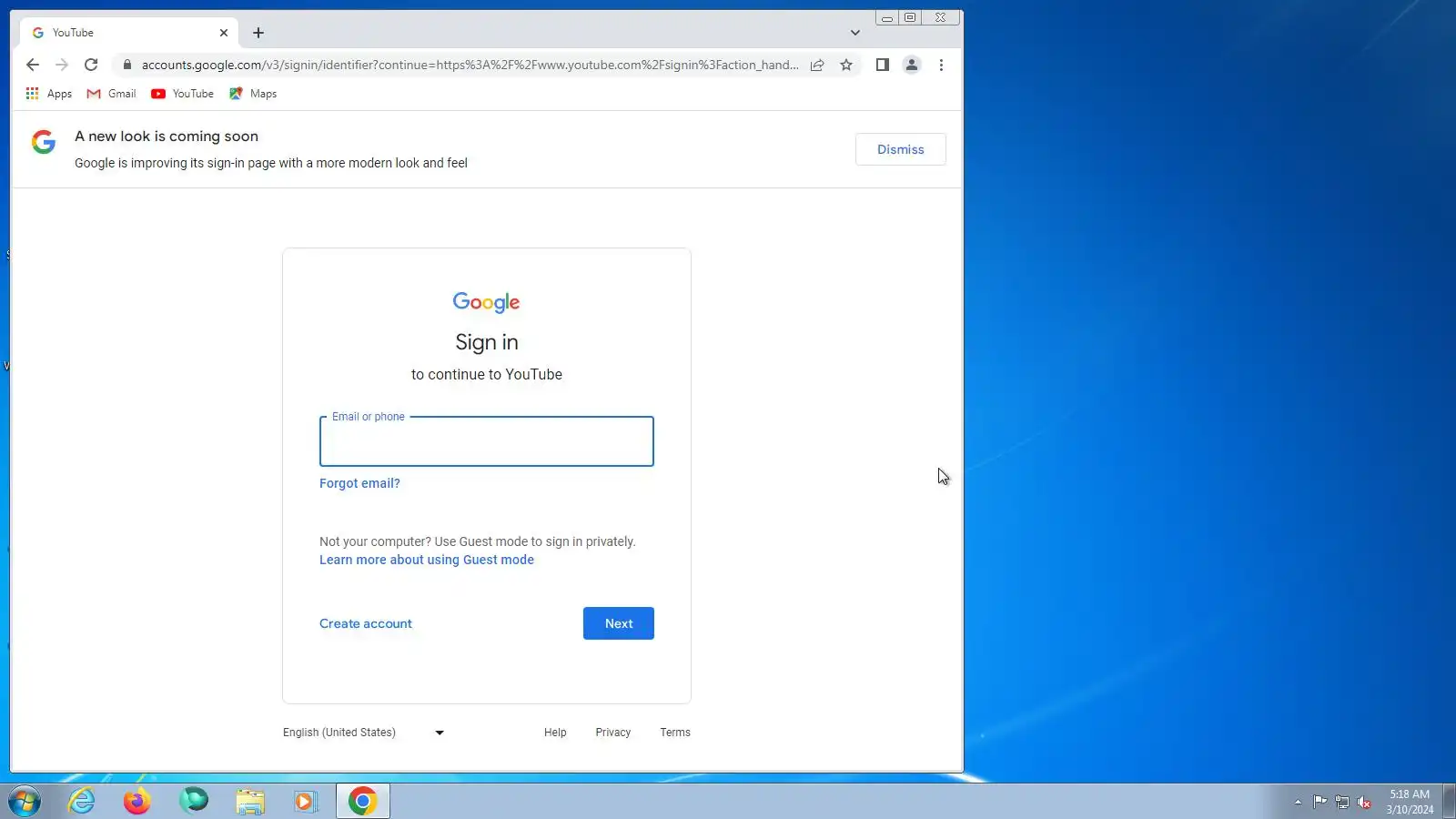
Task: Click the Next button
Action: point(619,623)
